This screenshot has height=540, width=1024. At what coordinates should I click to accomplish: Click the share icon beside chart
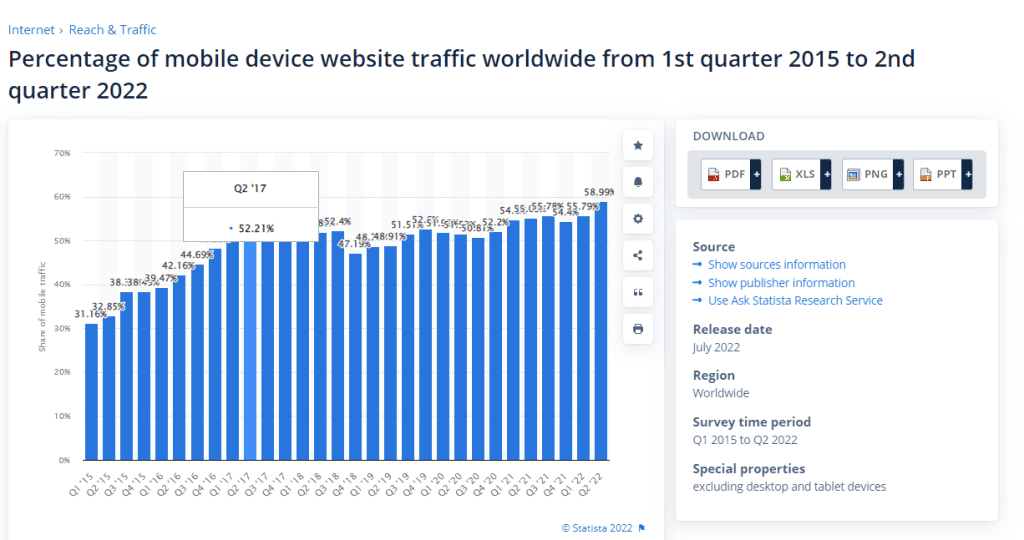(x=638, y=255)
